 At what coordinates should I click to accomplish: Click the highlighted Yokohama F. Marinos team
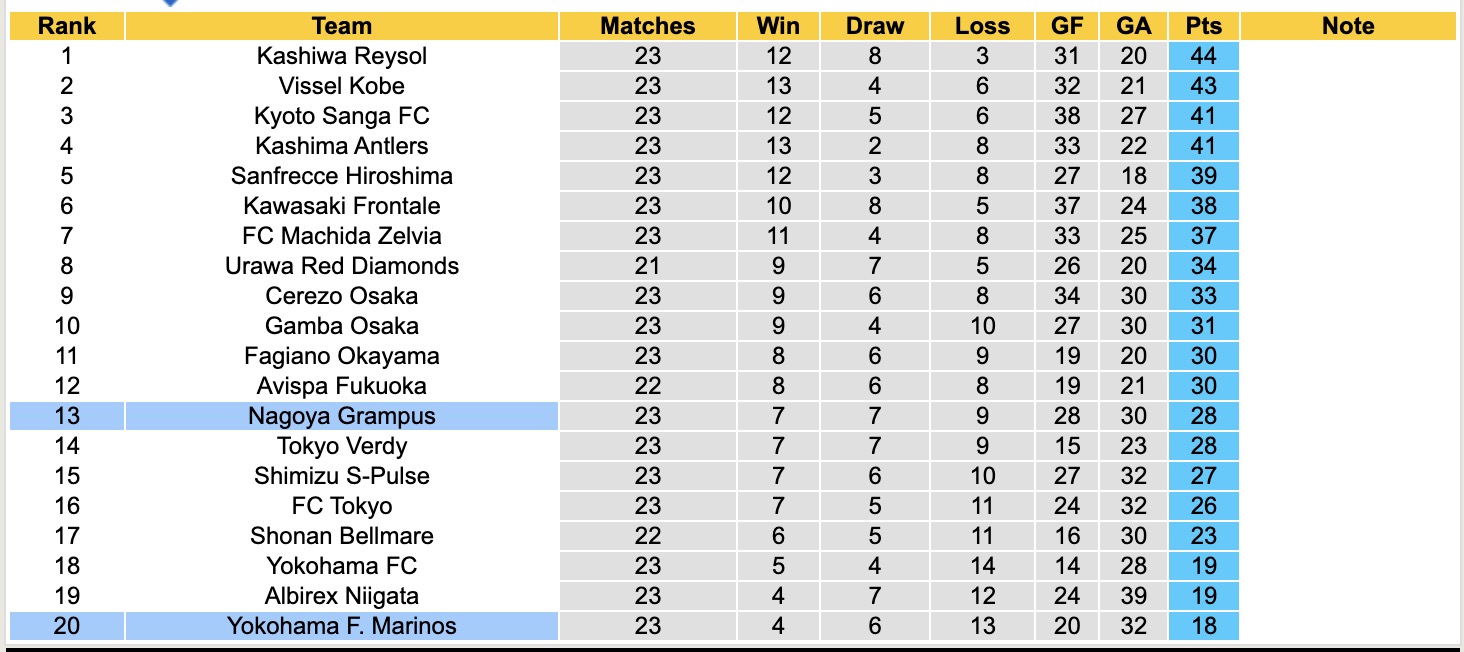click(341, 626)
